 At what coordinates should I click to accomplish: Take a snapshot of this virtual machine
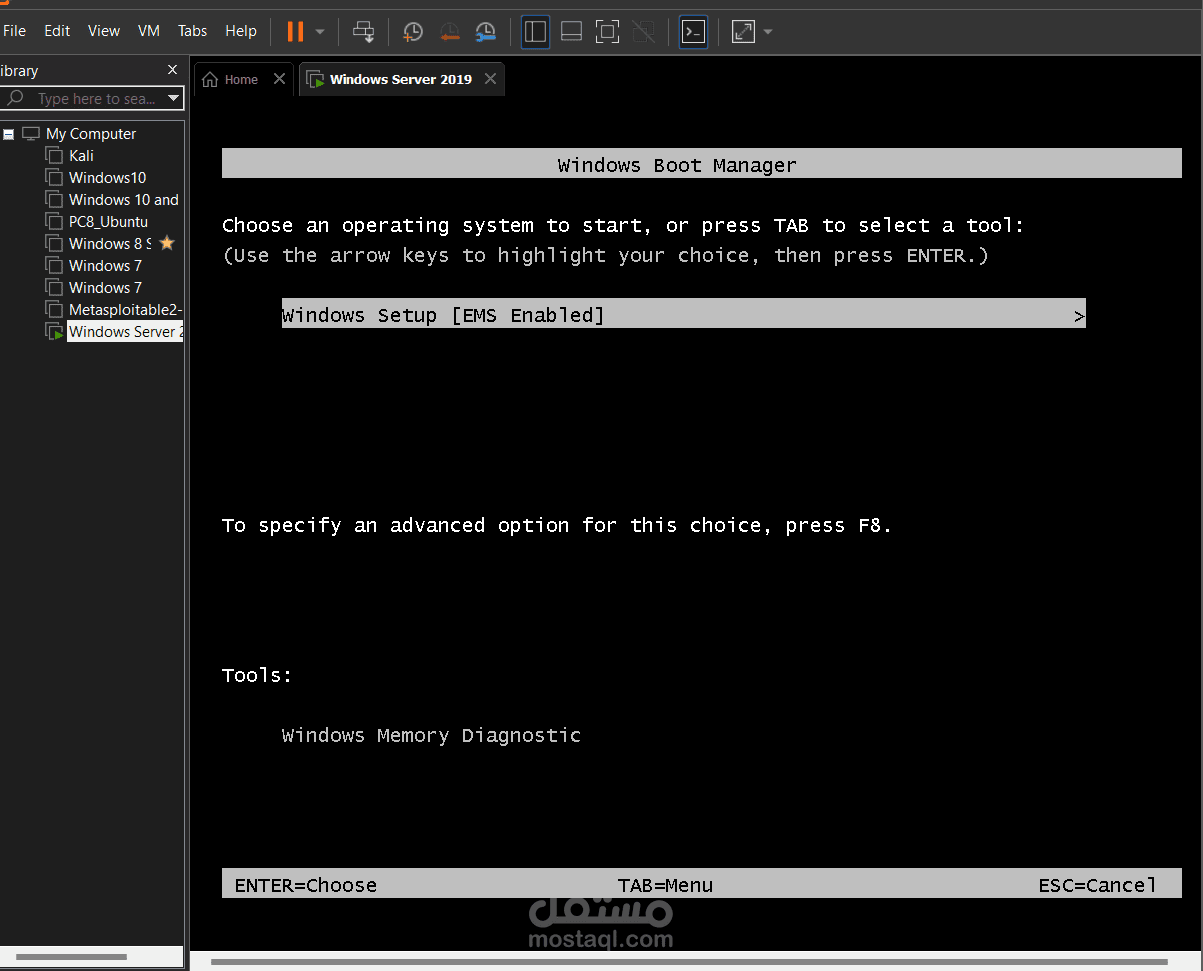(x=413, y=32)
